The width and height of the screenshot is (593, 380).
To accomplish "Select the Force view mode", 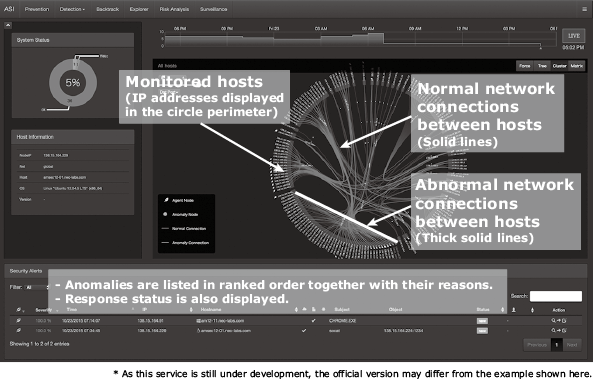I will (x=525, y=66).
